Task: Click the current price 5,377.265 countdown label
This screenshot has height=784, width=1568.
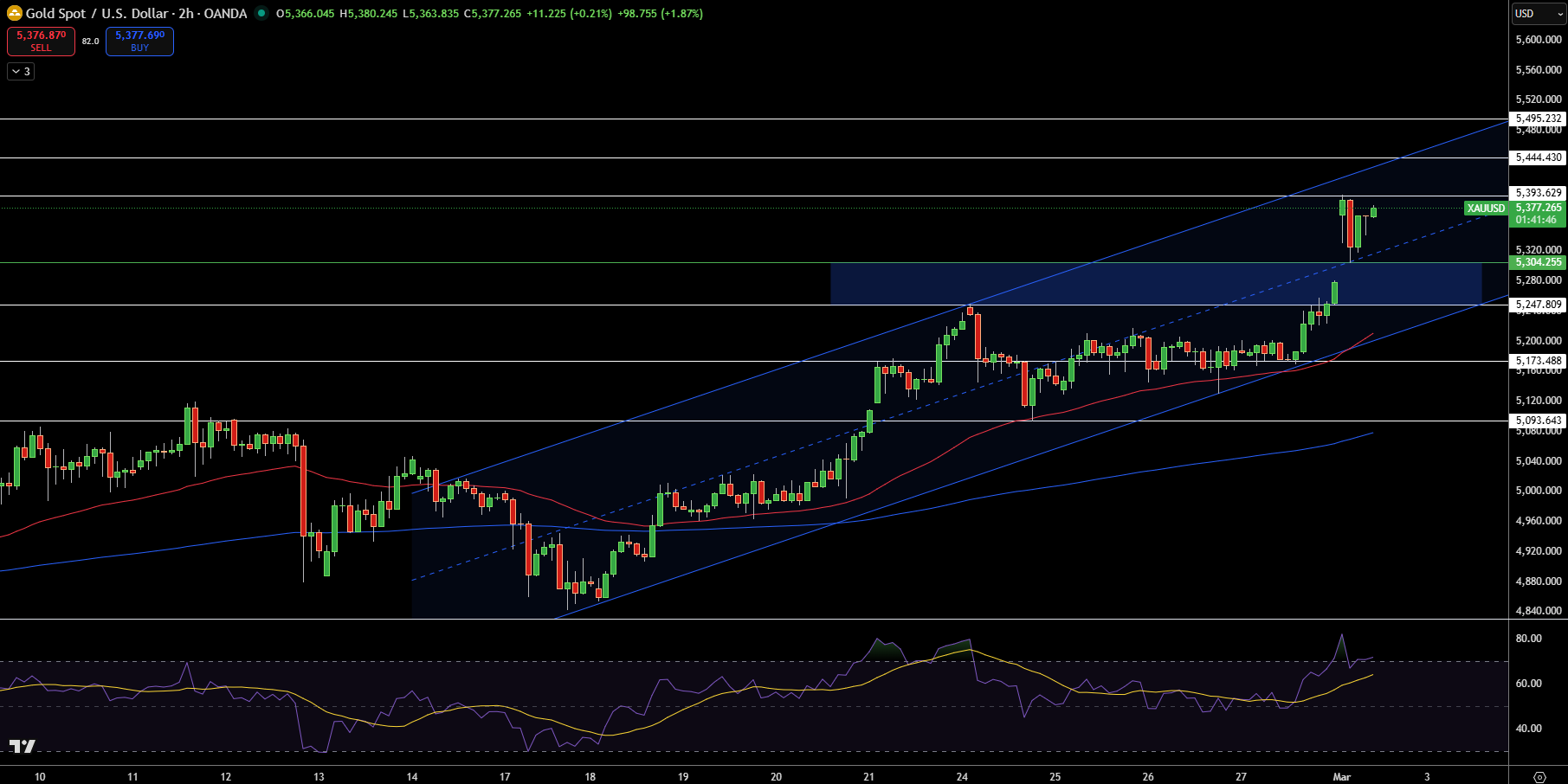Action: point(1539,214)
